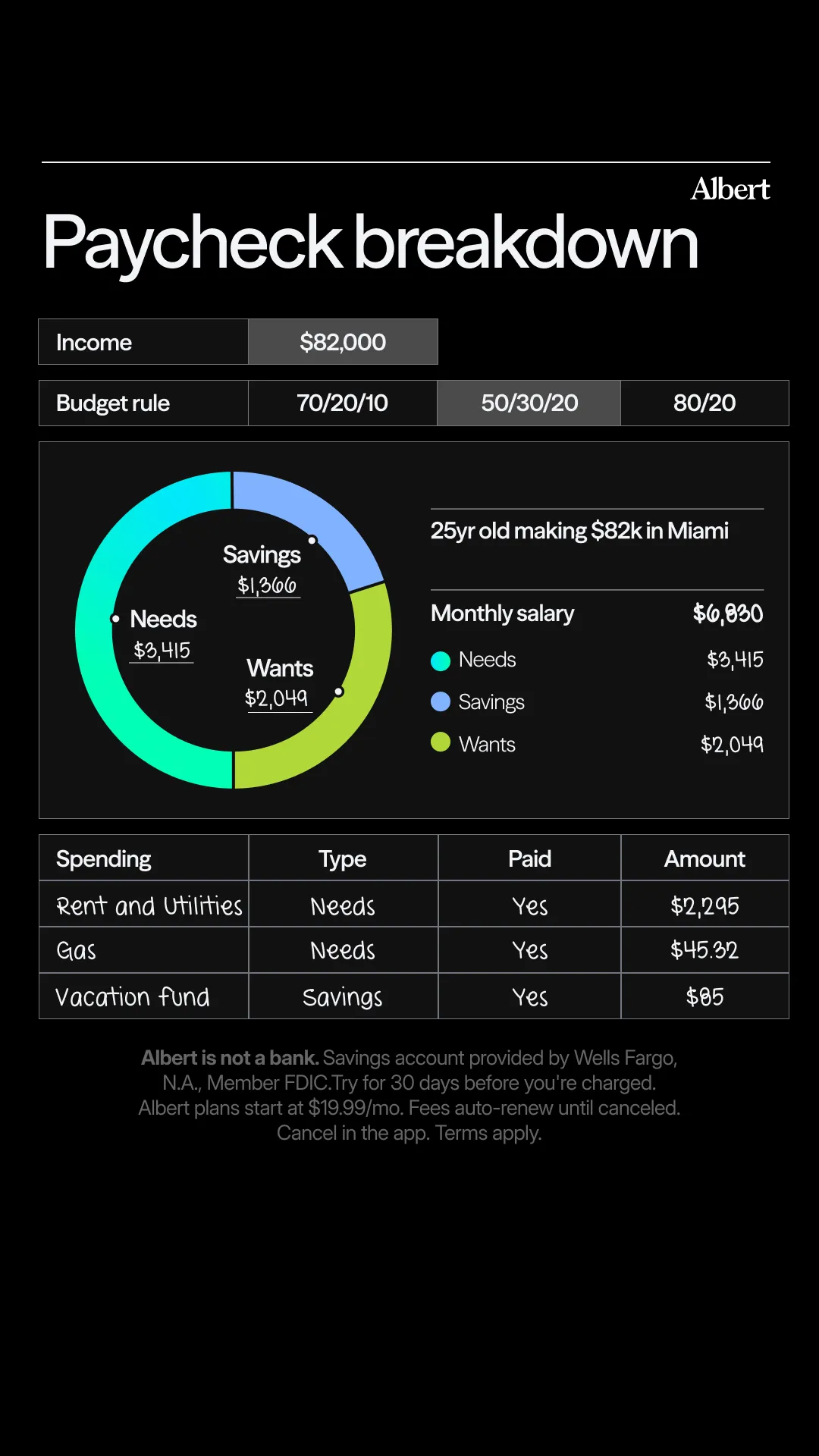
Task: Click the Wants $2,049 chart label
Action: [279, 682]
